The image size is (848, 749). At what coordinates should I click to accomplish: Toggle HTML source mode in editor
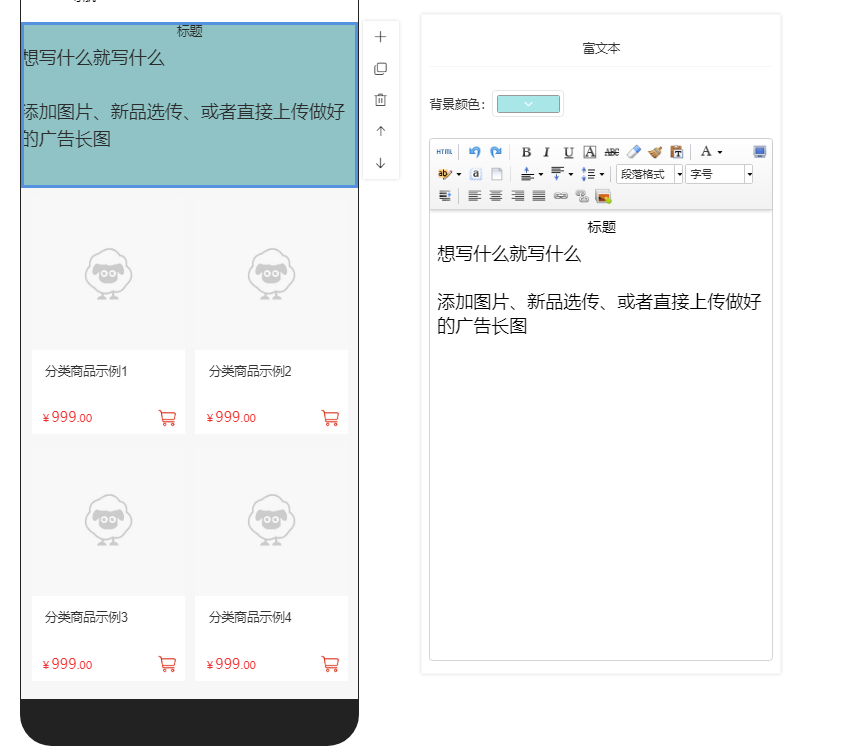pyautogui.click(x=444, y=152)
